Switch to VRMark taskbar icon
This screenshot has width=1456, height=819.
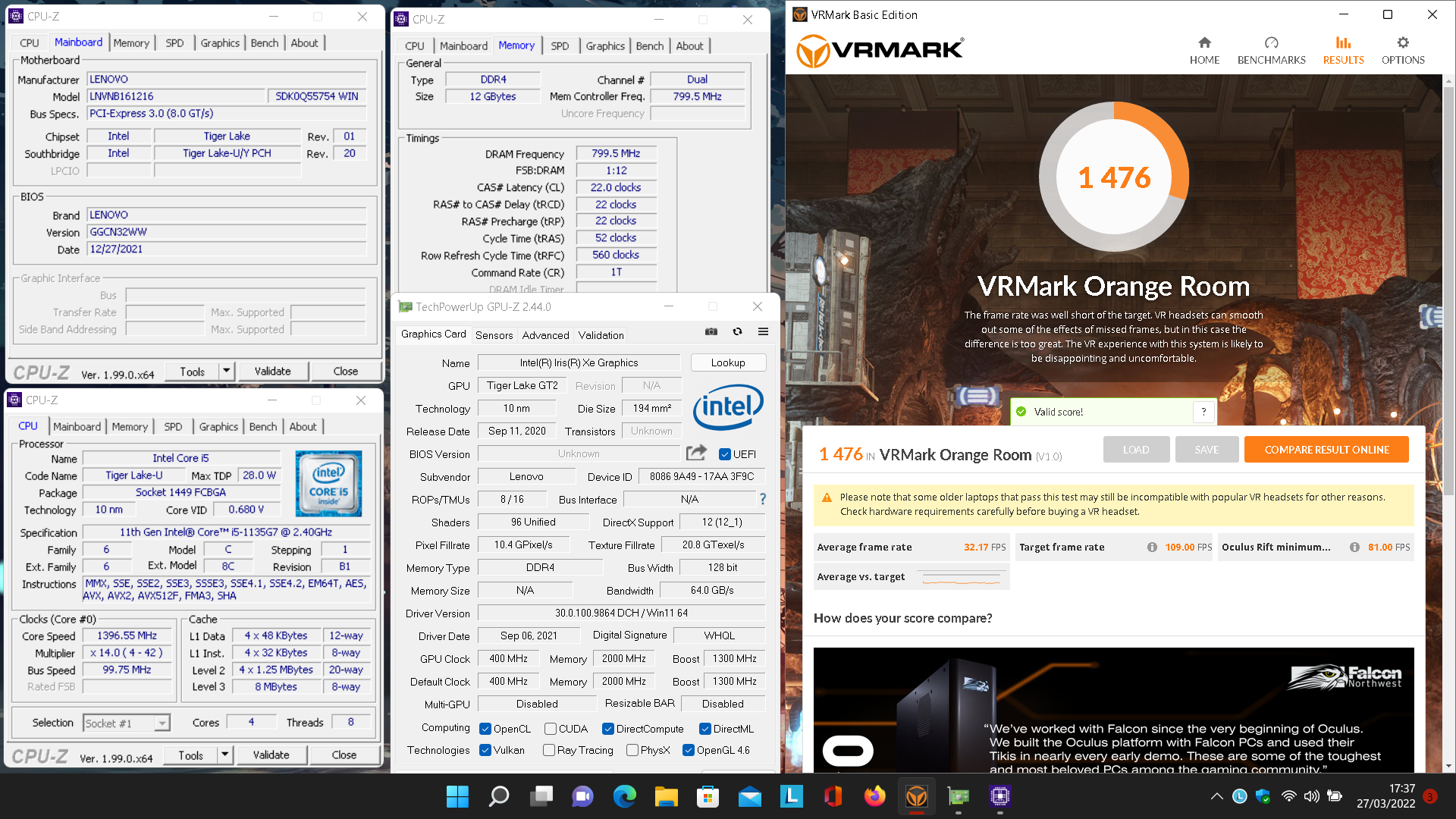pyautogui.click(x=917, y=796)
